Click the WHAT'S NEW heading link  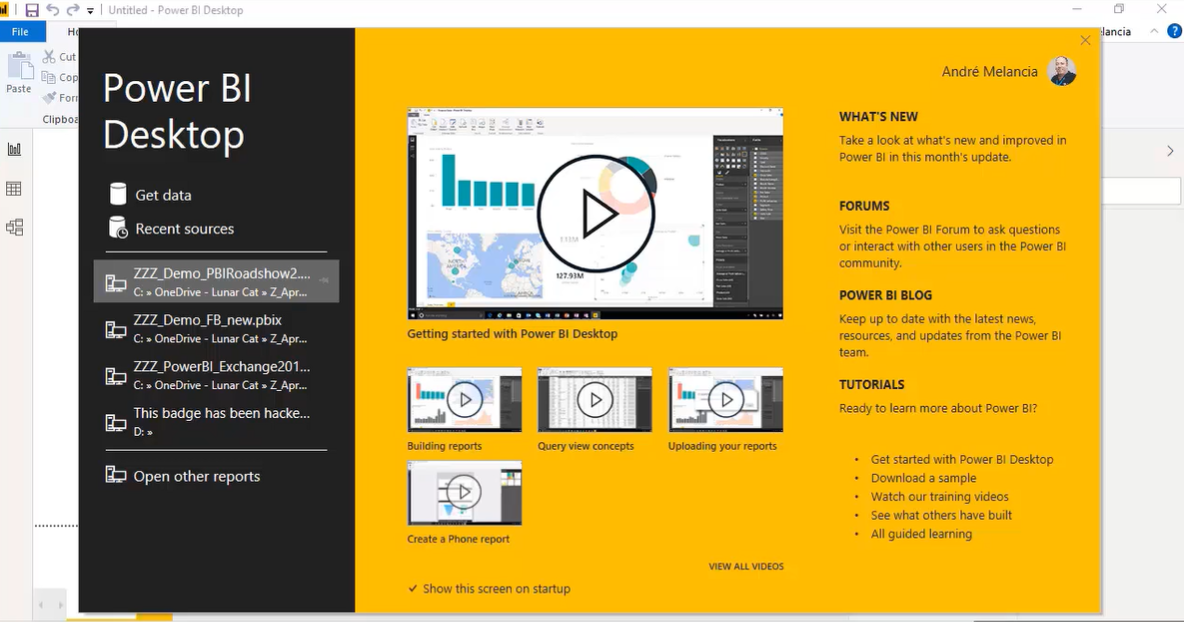click(878, 117)
